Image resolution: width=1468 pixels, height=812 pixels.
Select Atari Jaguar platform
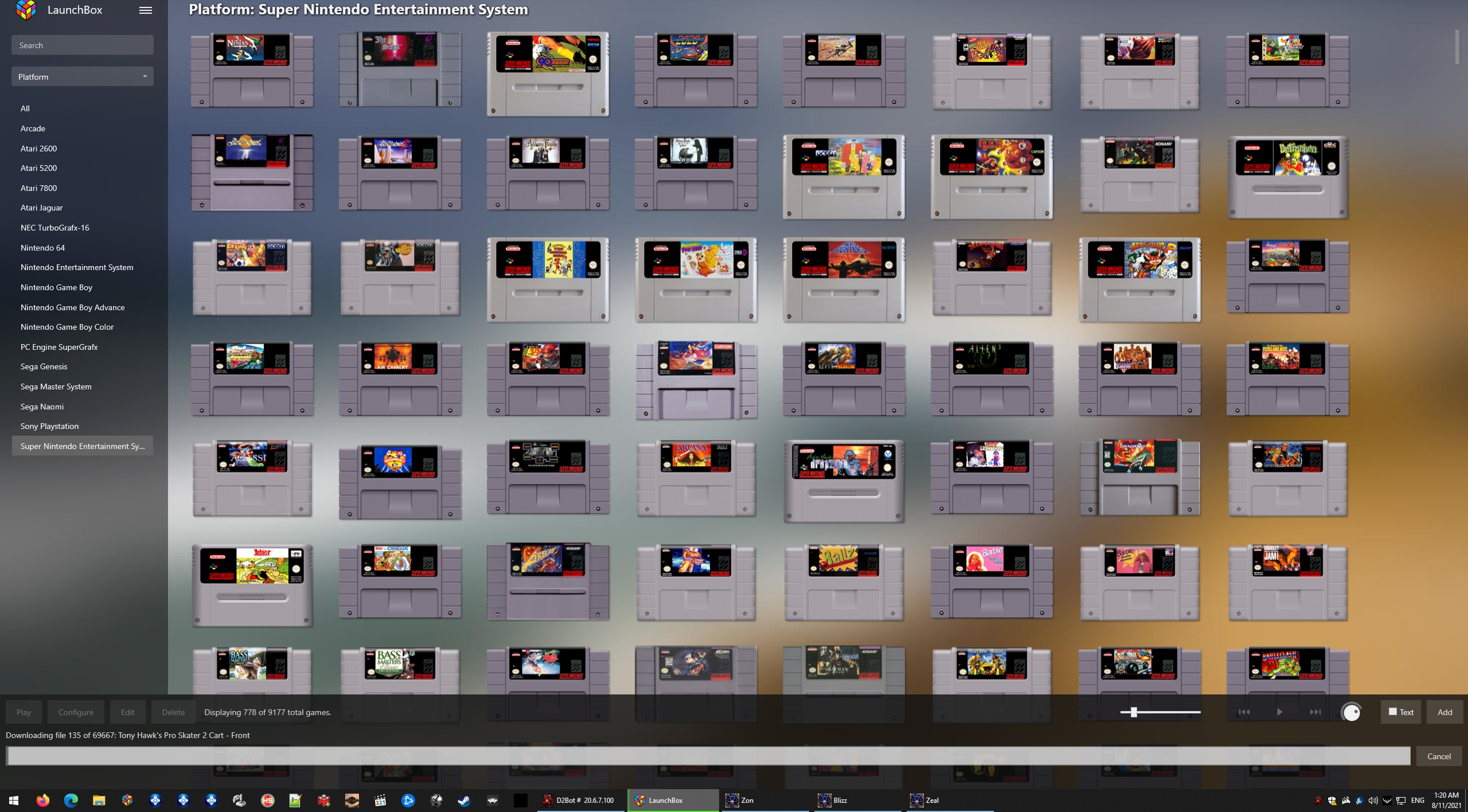pyautogui.click(x=41, y=208)
